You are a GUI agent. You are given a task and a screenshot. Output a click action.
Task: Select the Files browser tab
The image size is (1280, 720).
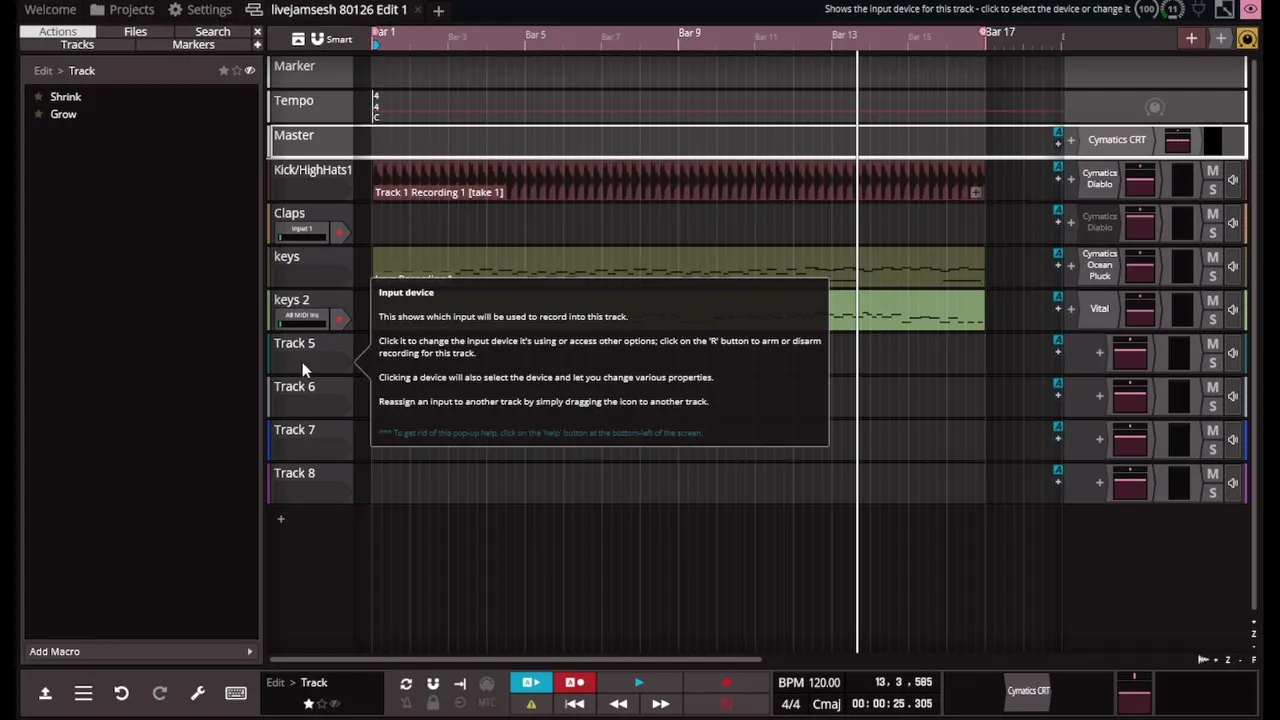pyautogui.click(x=135, y=31)
